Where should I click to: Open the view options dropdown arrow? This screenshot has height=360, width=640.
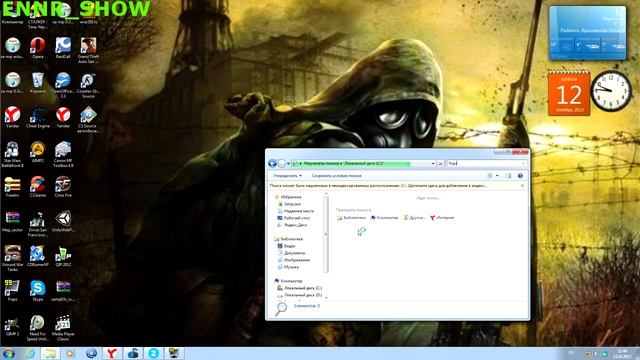(x=497, y=176)
